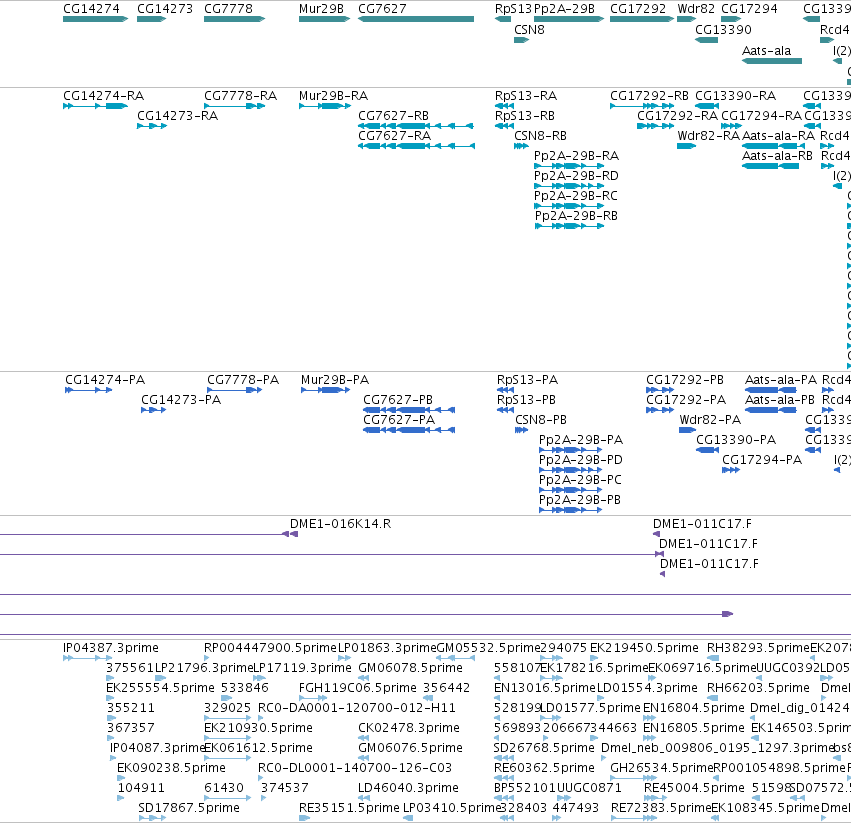Screen dimensions: 851x823
Task: Click the Wdr82-PA protein feature
Action: [688, 430]
